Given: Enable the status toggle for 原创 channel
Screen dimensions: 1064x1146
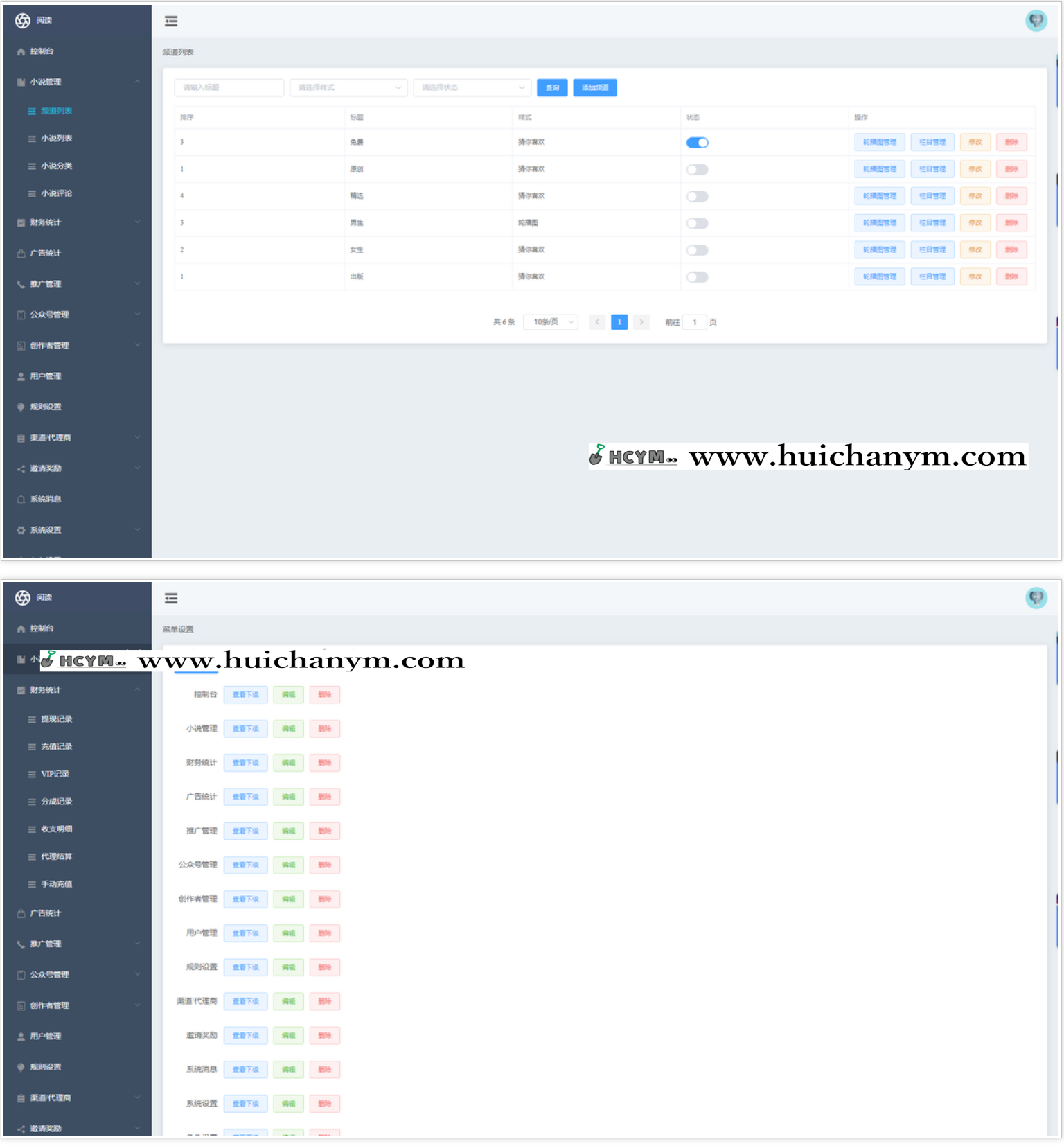Looking at the screenshot, I should coord(697,170).
